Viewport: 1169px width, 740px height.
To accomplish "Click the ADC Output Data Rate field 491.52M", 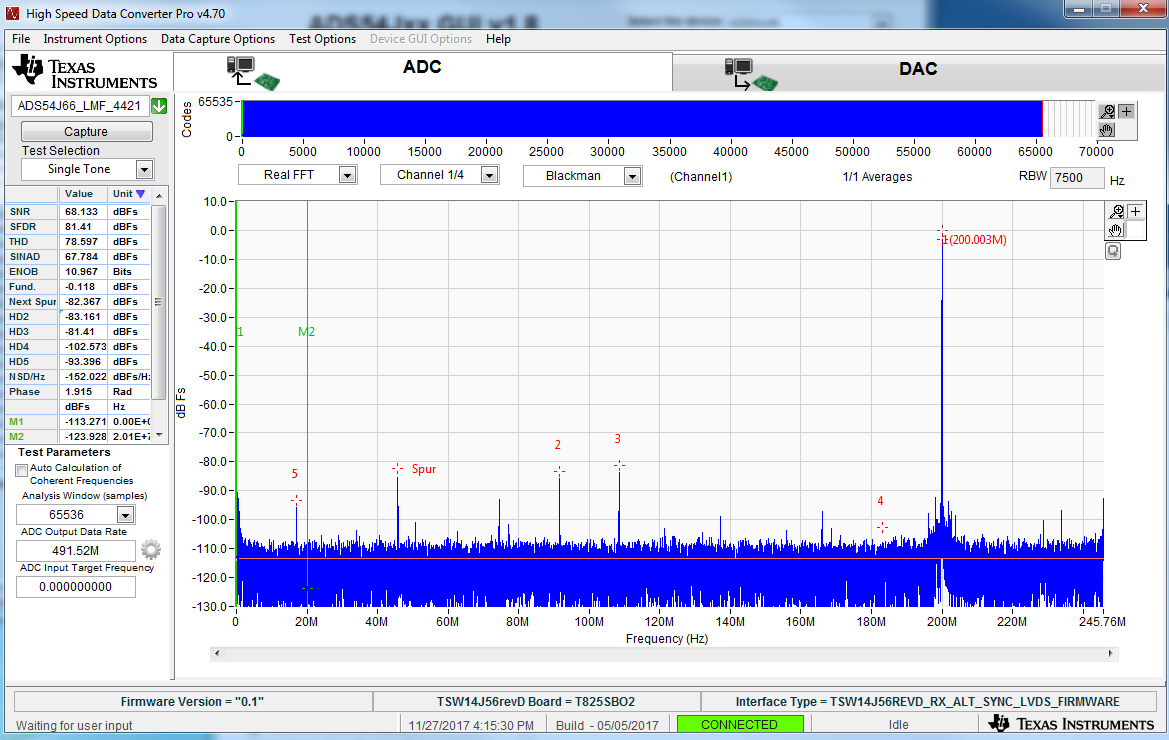I will click(76, 551).
